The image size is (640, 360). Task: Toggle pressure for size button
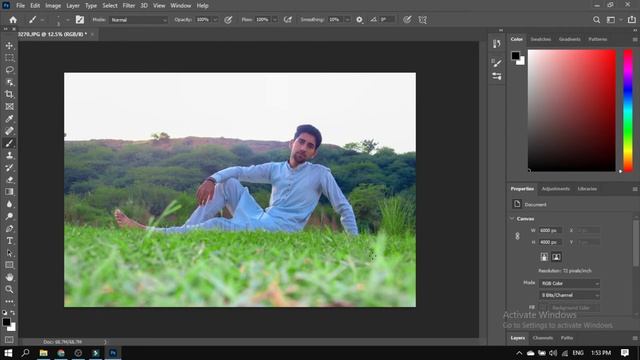(x=407, y=20)
